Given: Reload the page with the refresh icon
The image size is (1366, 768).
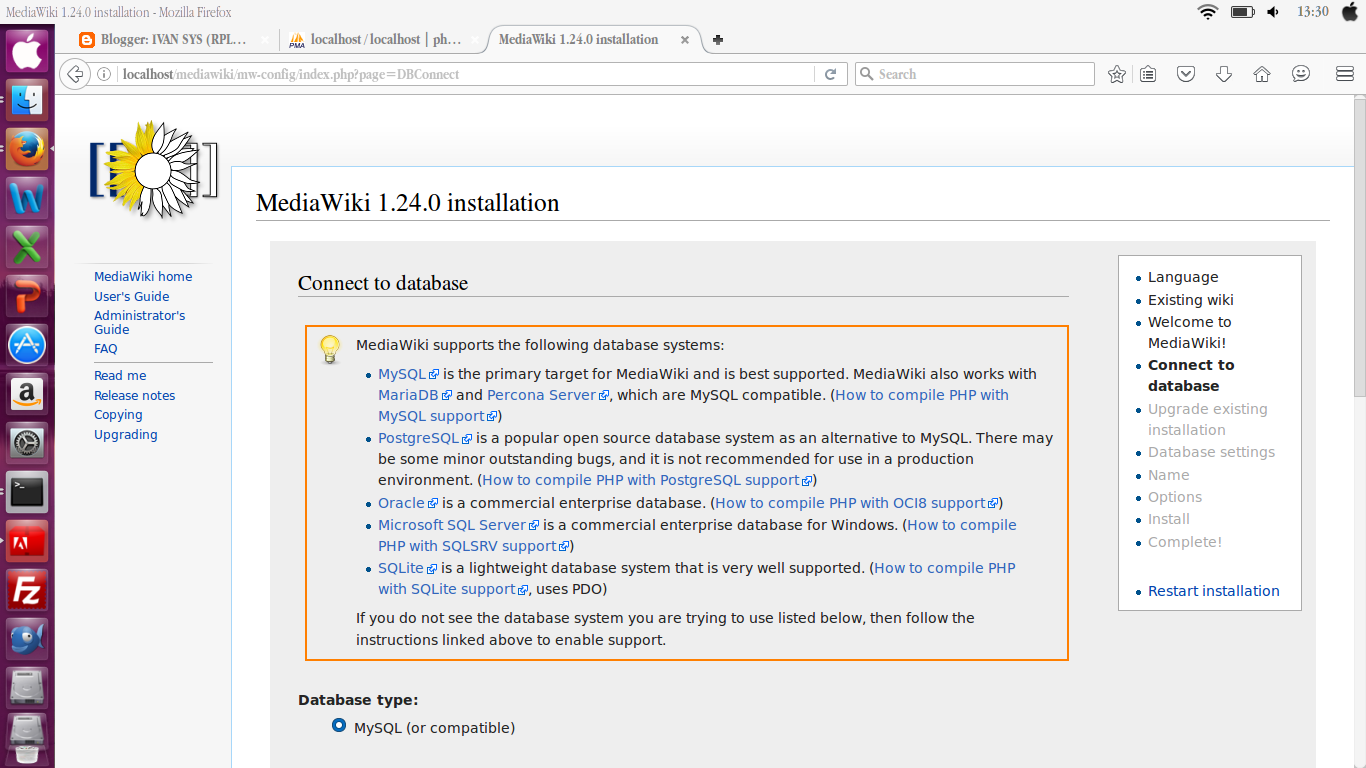Looking at the screenshot, I should click(x=830, y=74).
